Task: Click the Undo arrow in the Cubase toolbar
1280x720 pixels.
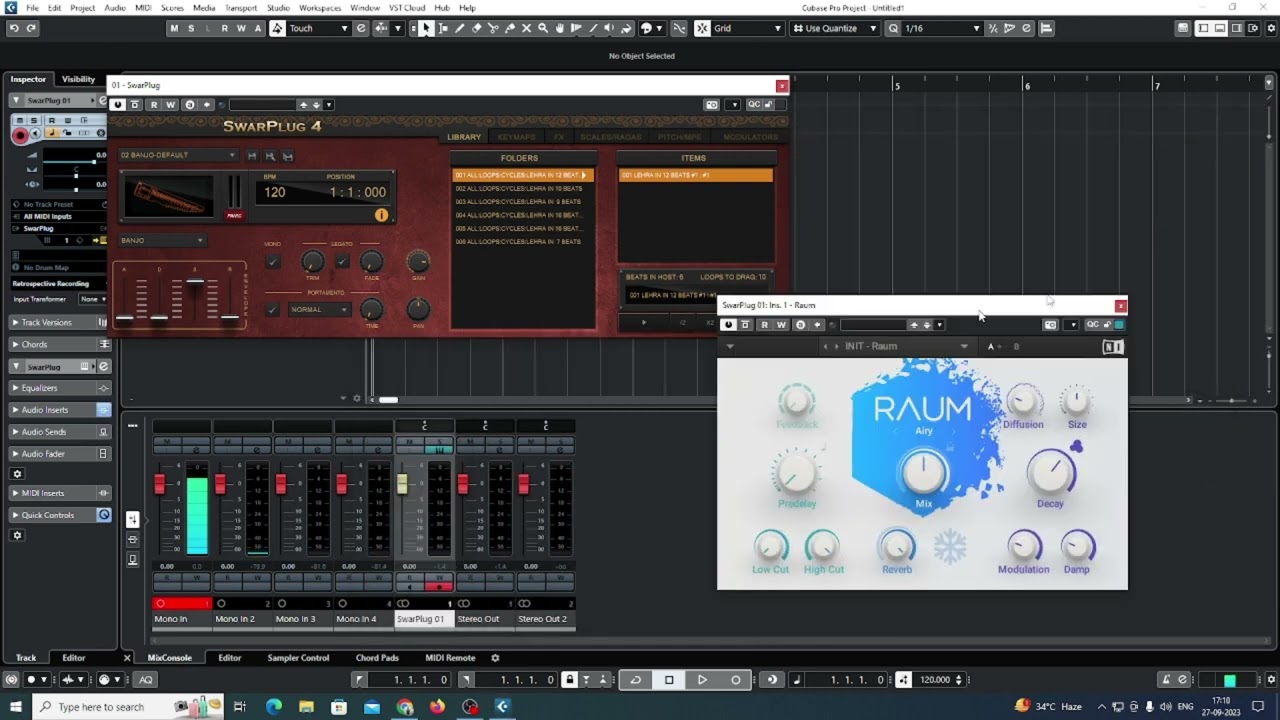Action: [13, 28]
